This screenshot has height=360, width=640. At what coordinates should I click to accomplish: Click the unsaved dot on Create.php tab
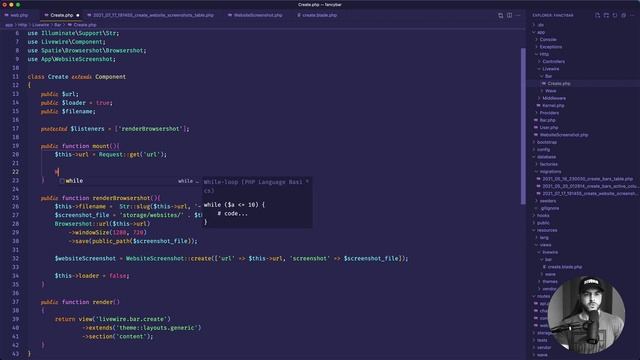[78, 15]
